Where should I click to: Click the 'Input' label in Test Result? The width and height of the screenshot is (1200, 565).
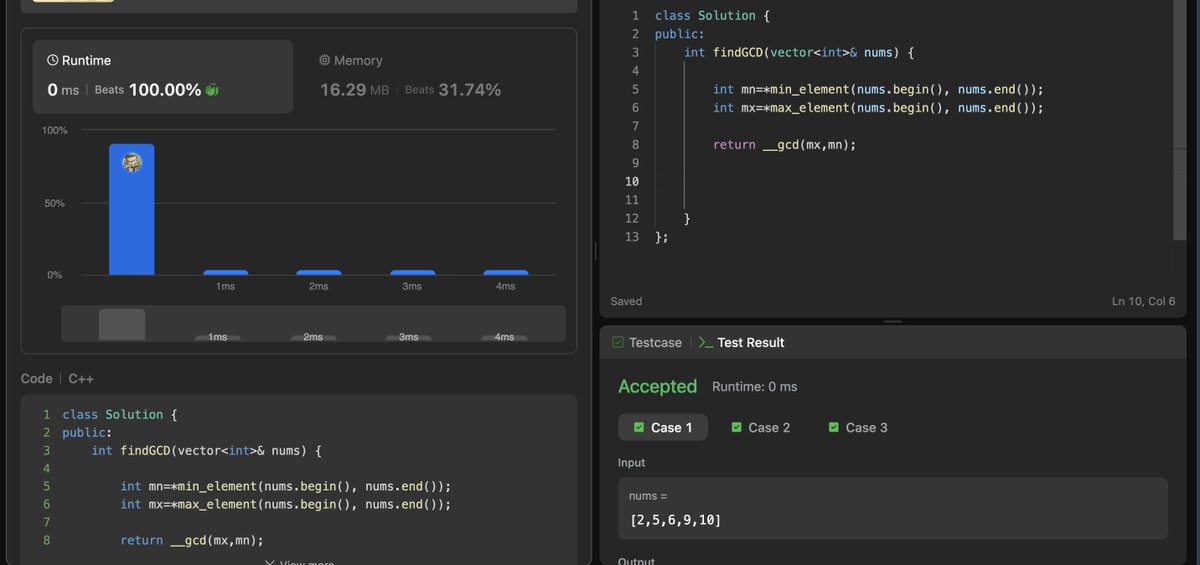point(632,463)
